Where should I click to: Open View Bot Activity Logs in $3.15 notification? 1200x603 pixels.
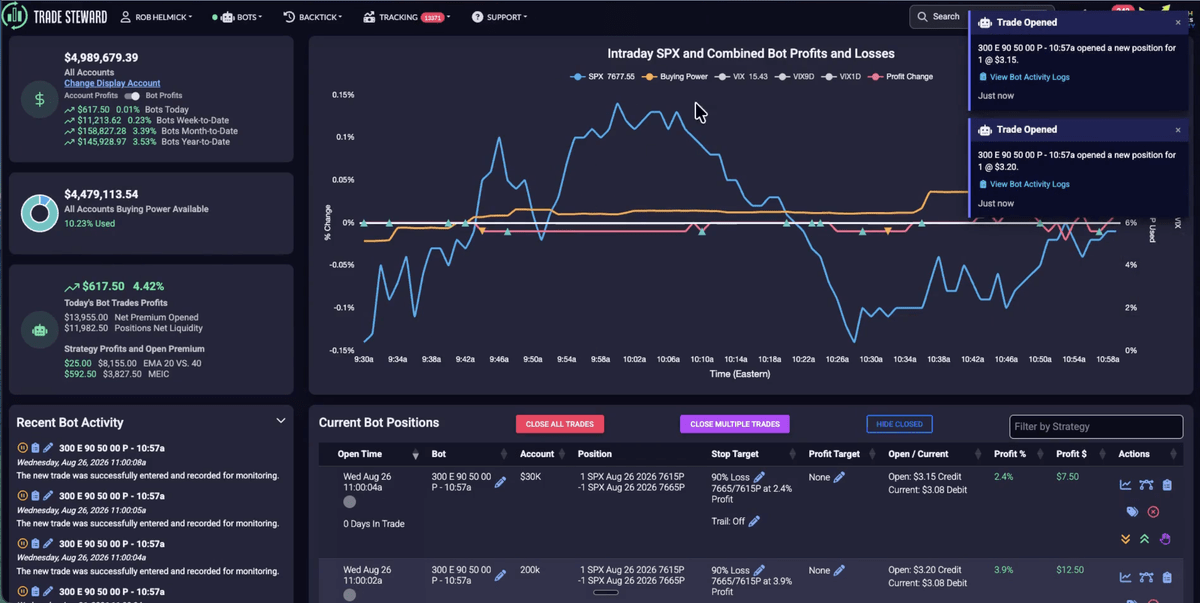(1023, 77)
